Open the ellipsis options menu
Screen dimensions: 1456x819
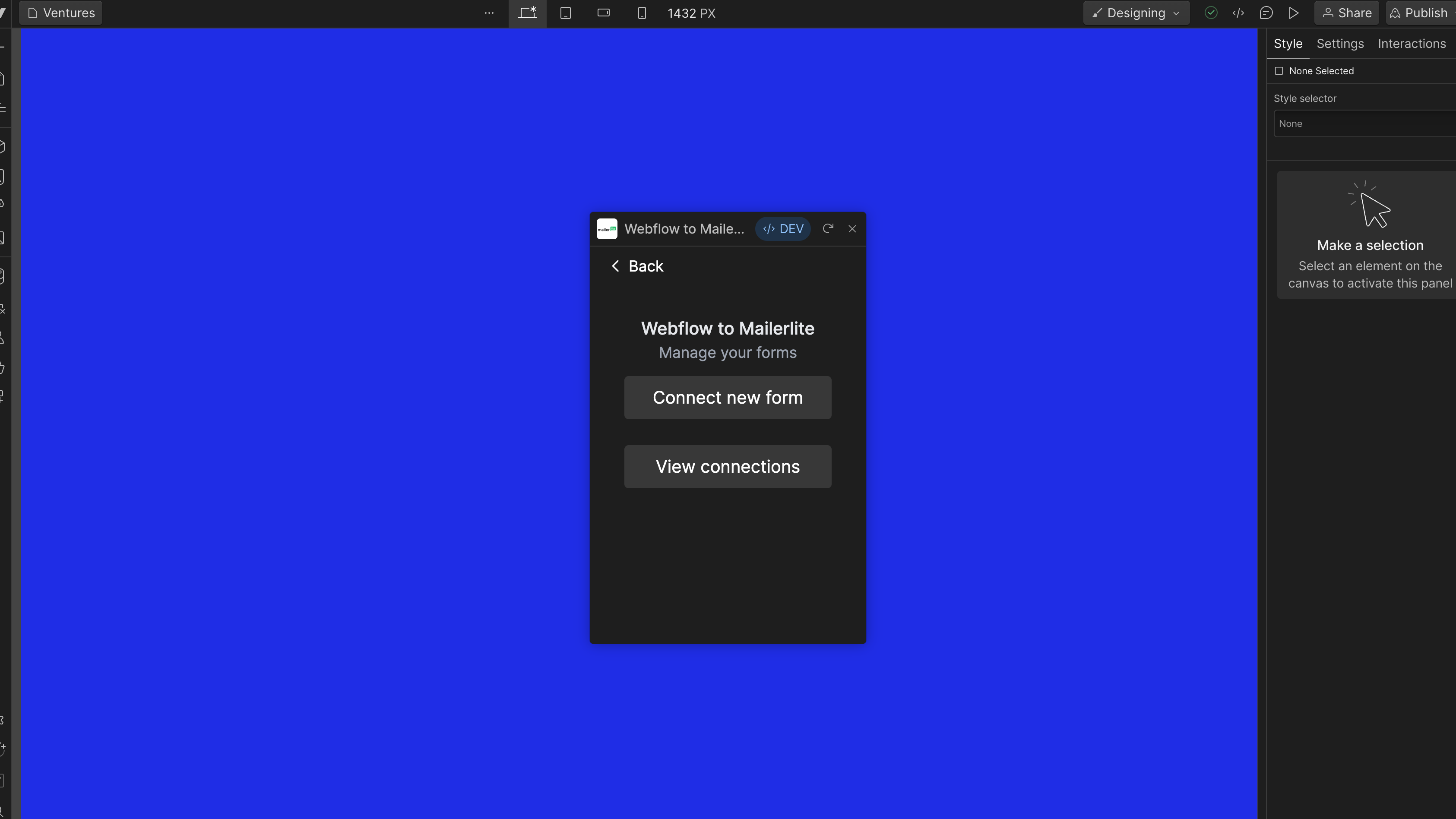(488, 13)
